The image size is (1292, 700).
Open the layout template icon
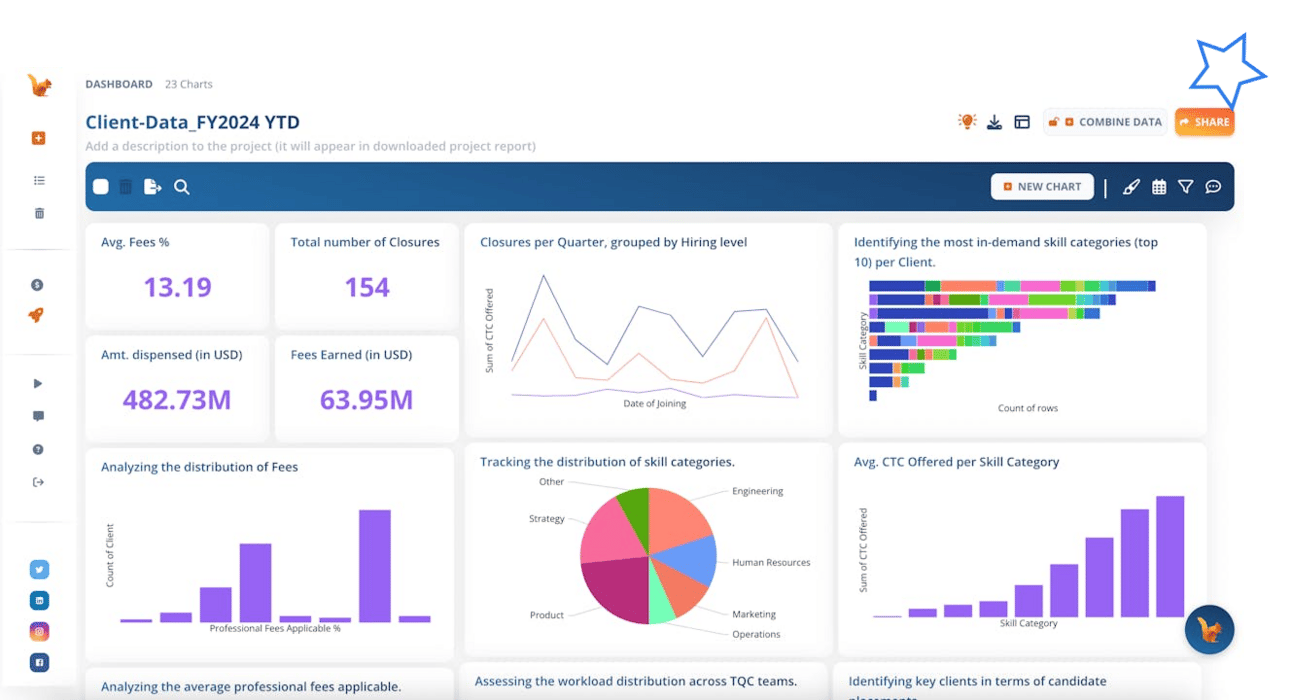[1022, 122]
